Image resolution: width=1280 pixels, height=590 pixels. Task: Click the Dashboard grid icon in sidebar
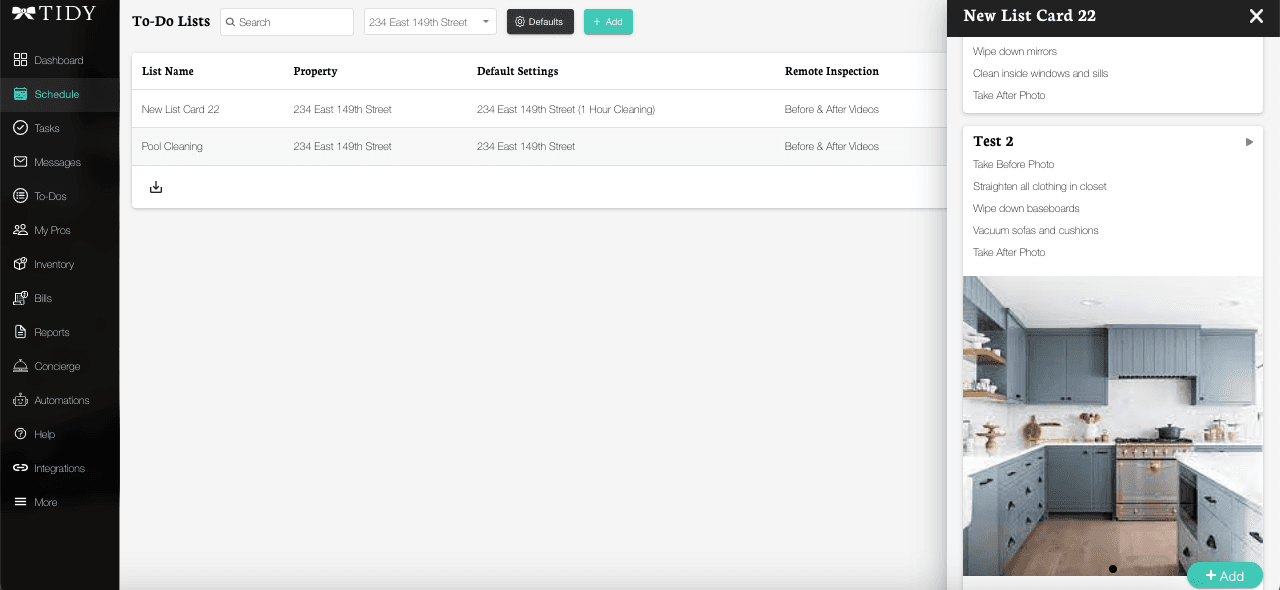click(20, 60)
